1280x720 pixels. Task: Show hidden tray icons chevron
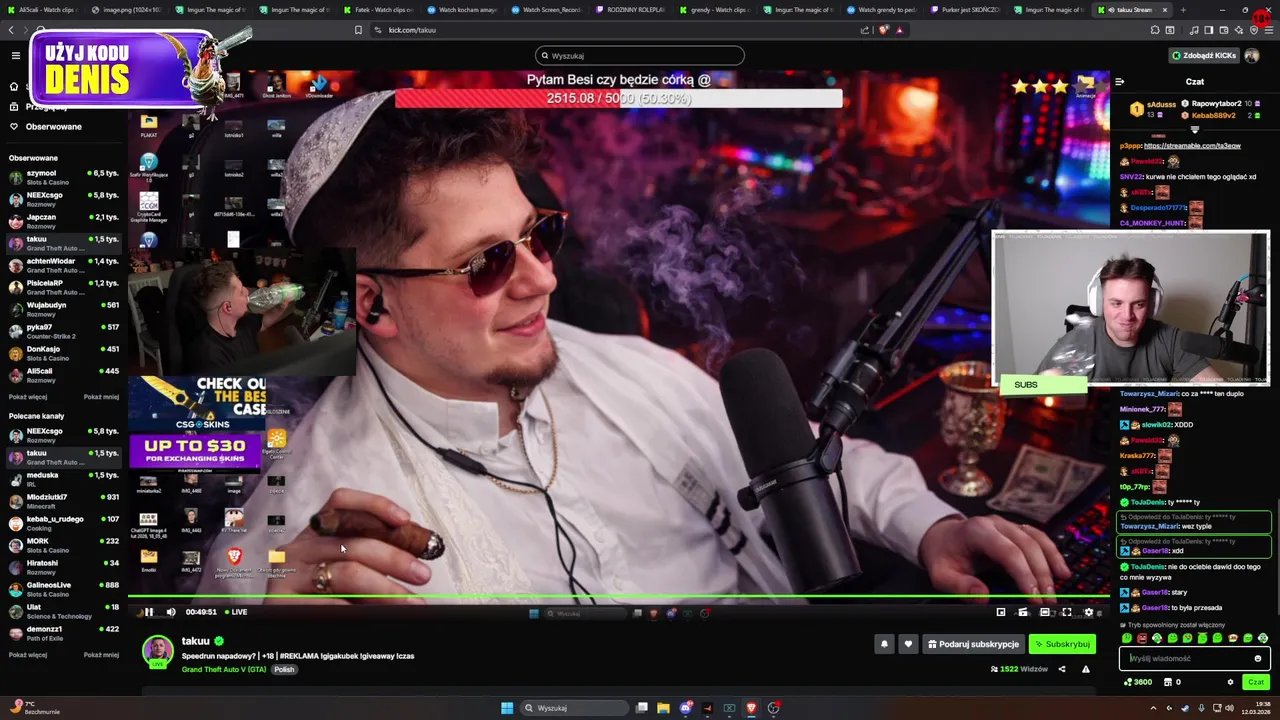(1153, 708)
